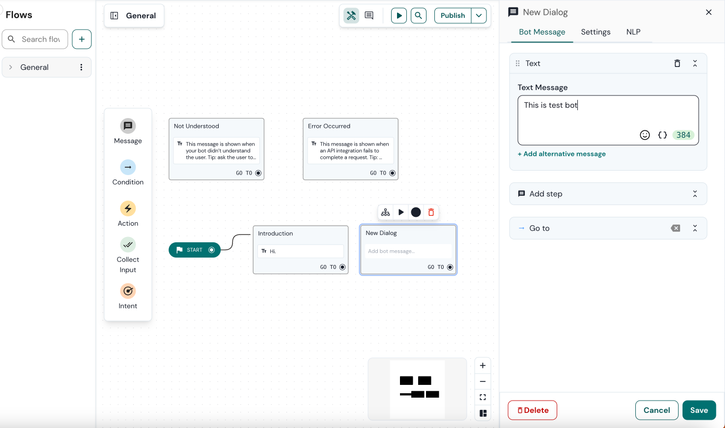The image size is (725, 428).
Task: Click Add alternative message link
Action: 561,154
